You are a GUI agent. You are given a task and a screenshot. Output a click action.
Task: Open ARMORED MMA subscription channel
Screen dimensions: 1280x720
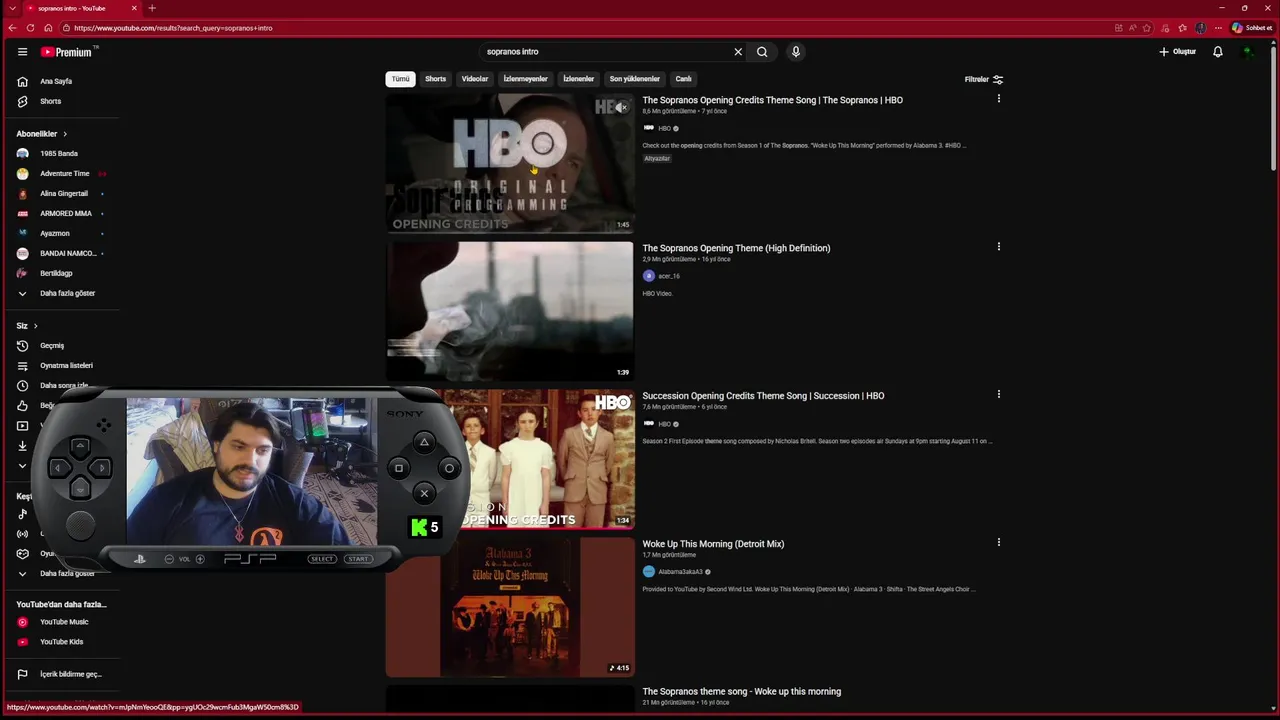(x=65, y=214)
